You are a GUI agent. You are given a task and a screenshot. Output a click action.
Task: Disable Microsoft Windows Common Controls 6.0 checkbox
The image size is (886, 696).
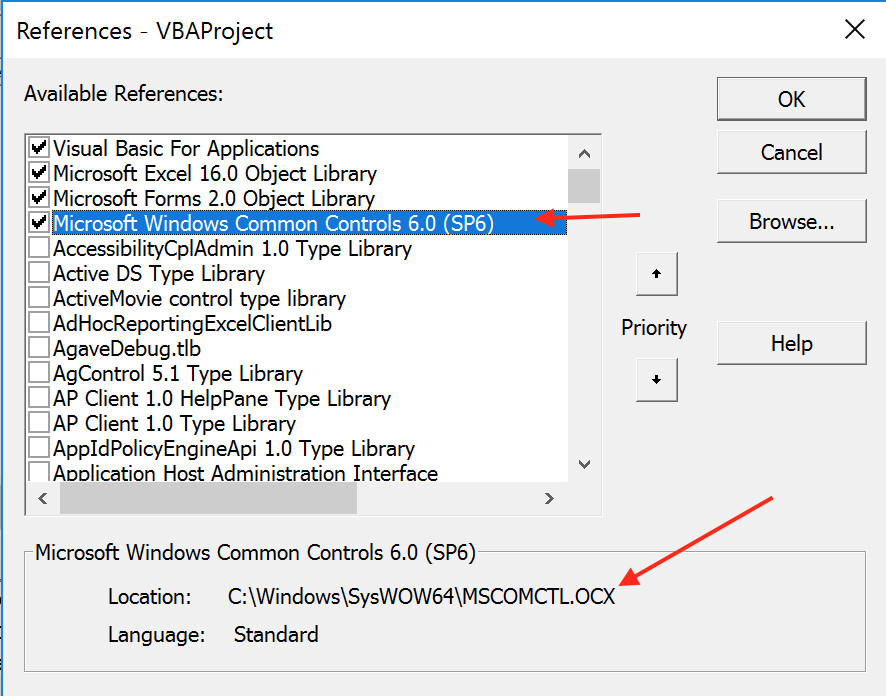tap(38, 223)
